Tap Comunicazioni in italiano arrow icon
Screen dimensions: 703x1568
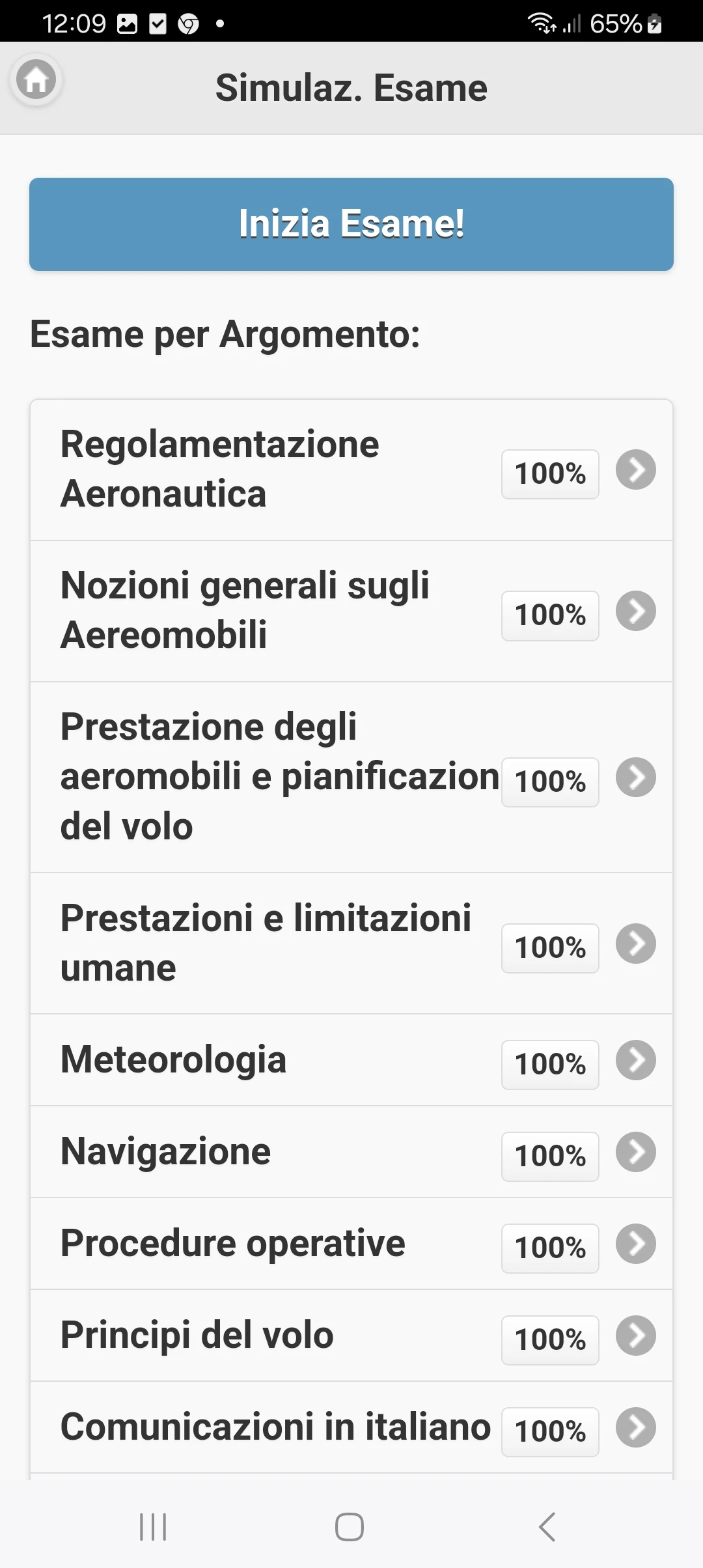pyautogui.click(x=635, y=1427)
